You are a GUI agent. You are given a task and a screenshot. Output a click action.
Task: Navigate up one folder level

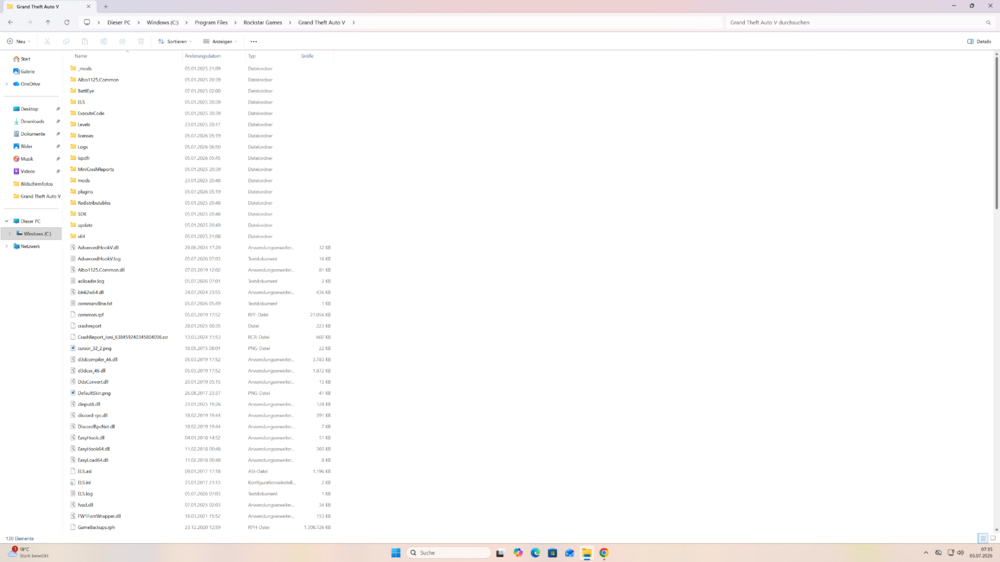point(48,22)
